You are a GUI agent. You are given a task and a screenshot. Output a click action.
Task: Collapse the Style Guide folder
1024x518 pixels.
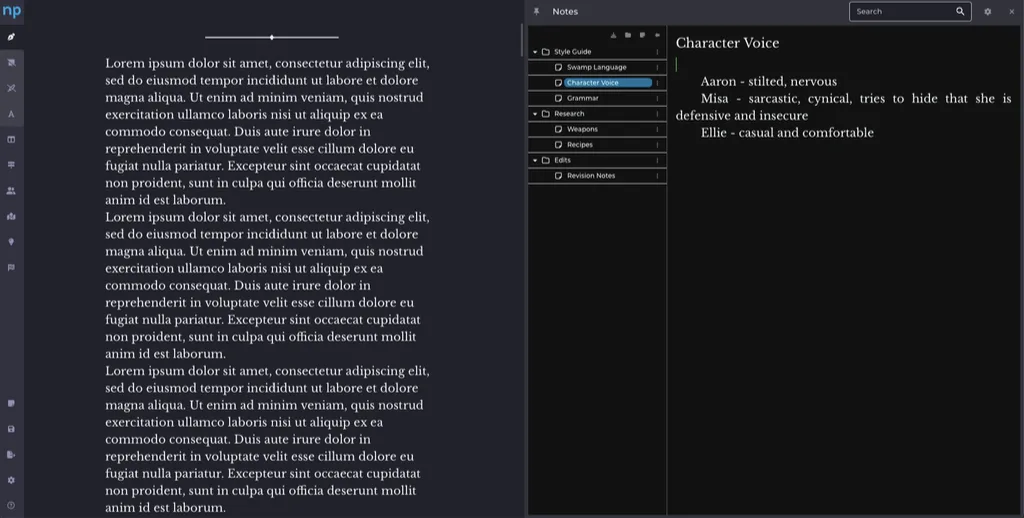[x=536, y=52]
